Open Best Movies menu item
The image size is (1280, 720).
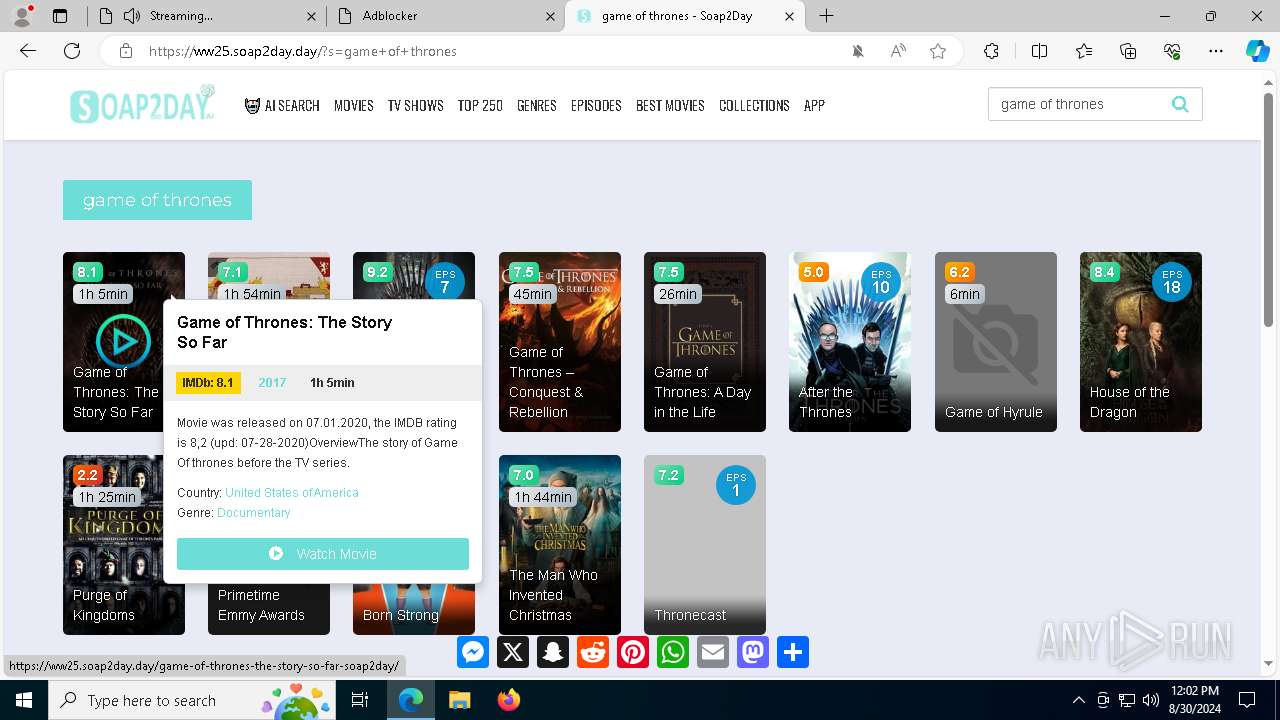click(670, 105)
